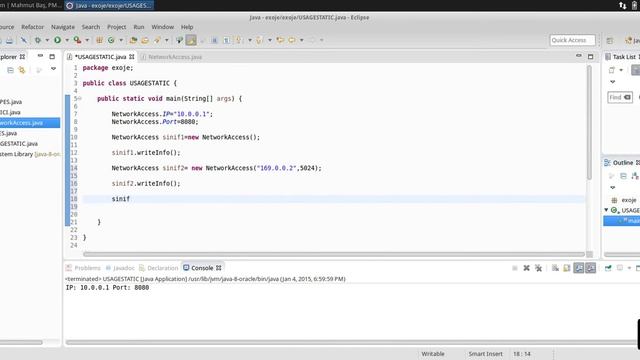The width and height of the screenshot is (640, 360).
Task: Open the Debug button dropdown arrow
Action: pos(47,40)
